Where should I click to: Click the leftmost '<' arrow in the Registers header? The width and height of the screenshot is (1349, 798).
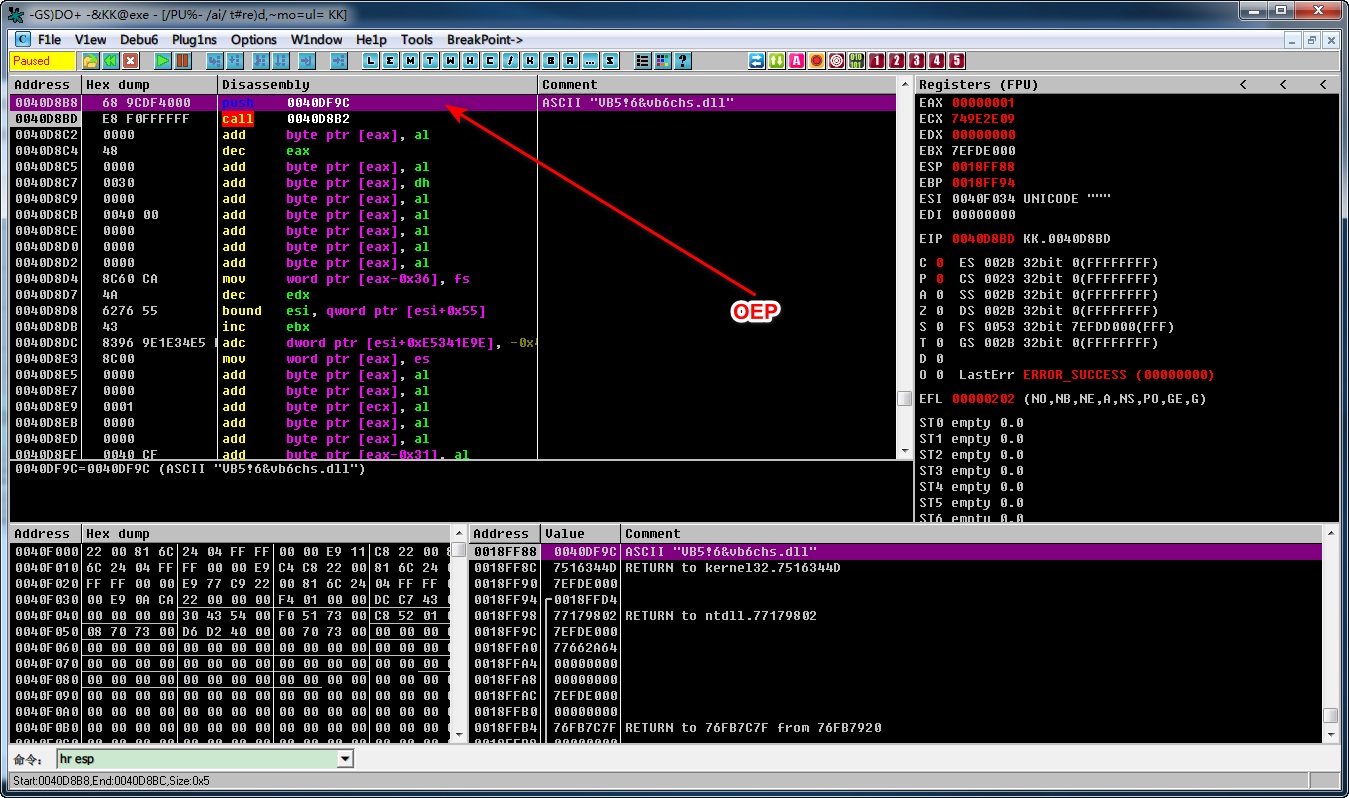[1243, 85]
